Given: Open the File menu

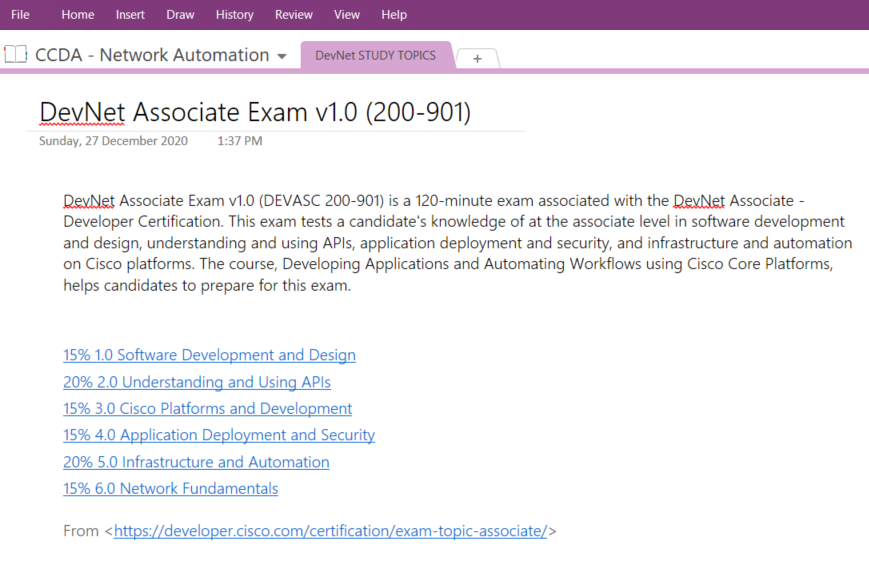Looking at the screenshot, I should (20, 14).
